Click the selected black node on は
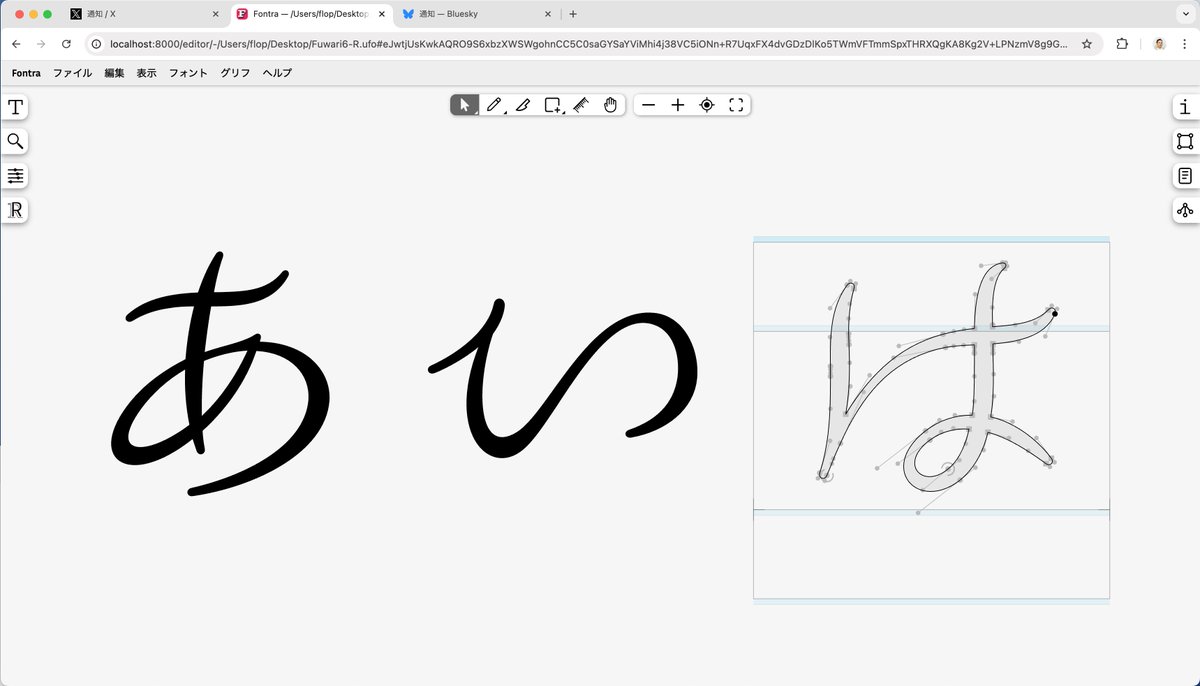This screenshot has height=686, width=1200. pyautogui.click(x=1054, y=313)
